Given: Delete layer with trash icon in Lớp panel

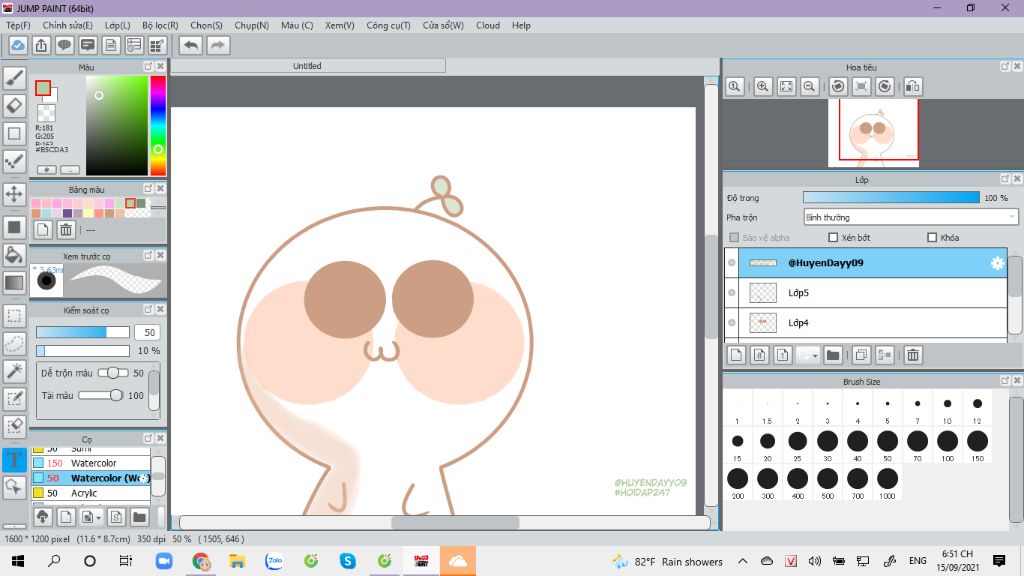Looking at the screenshot, I should point(913,355).
